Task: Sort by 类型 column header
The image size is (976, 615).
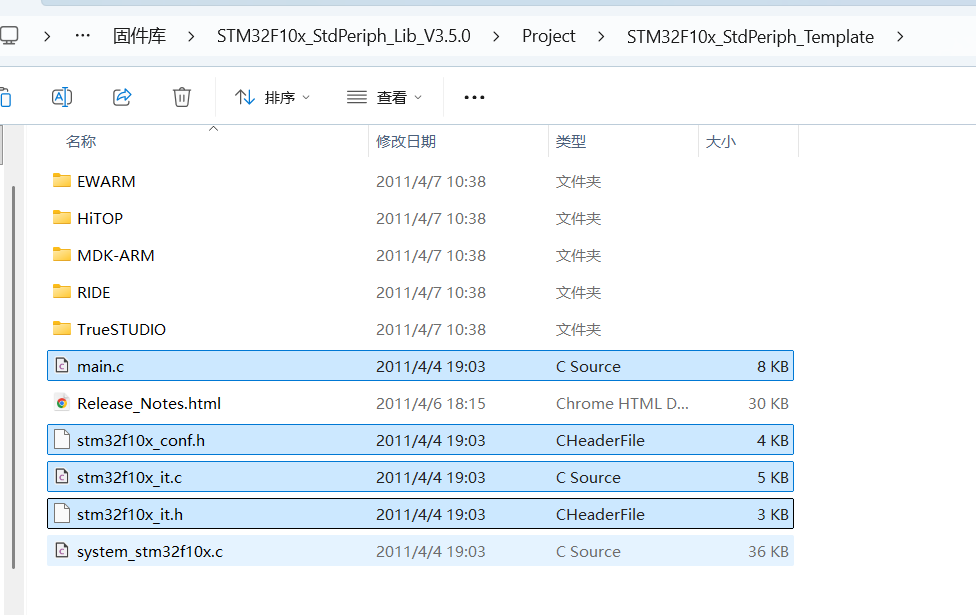Action: 571,141
